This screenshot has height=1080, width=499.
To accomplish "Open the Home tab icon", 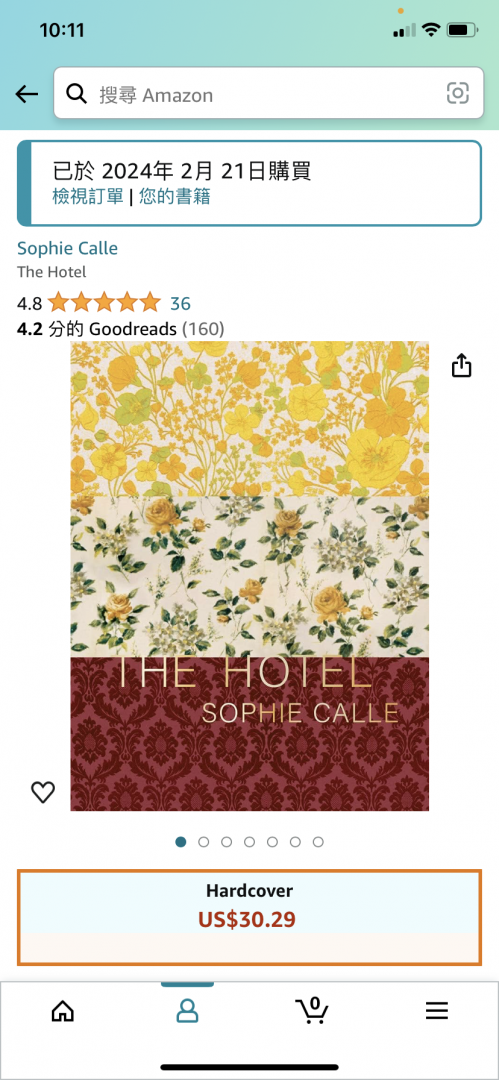I will point(63,1010).
